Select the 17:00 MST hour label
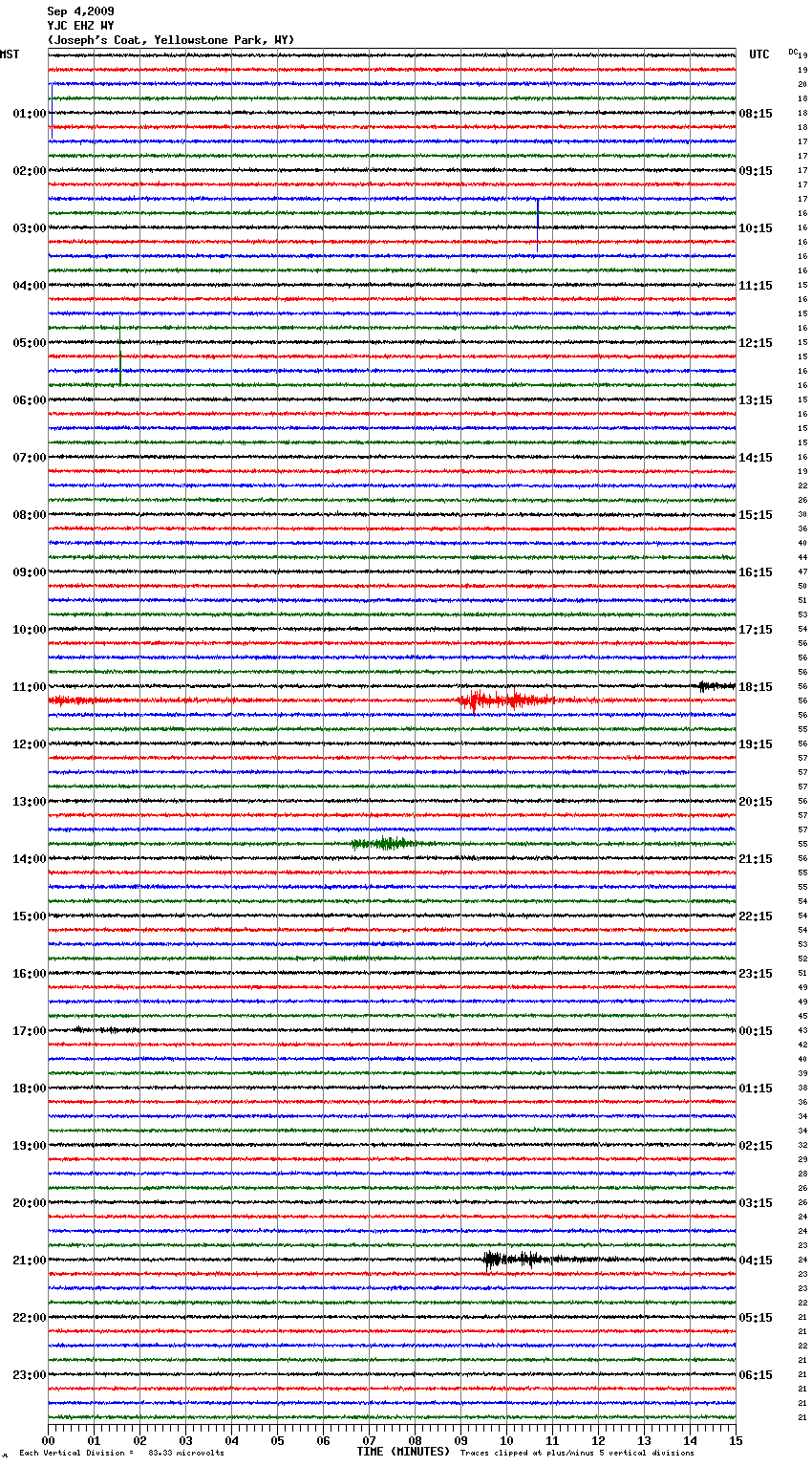This screenshot has width=812, height=1466. pos(30,1031)
